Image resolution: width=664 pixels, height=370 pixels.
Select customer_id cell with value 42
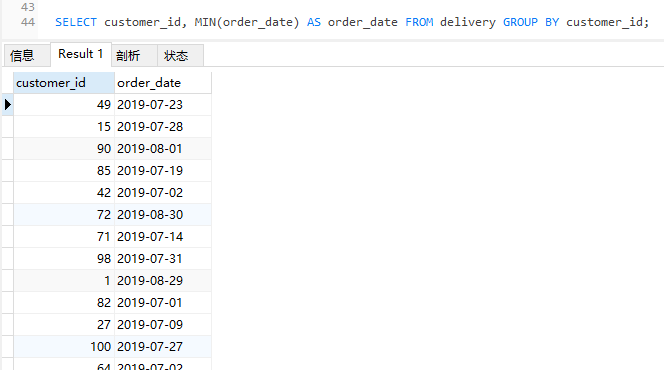click(x=64, y=193)
